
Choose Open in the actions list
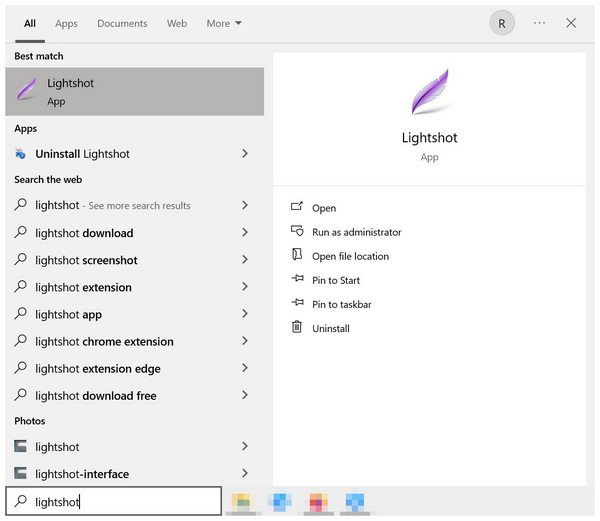(324, 208)
